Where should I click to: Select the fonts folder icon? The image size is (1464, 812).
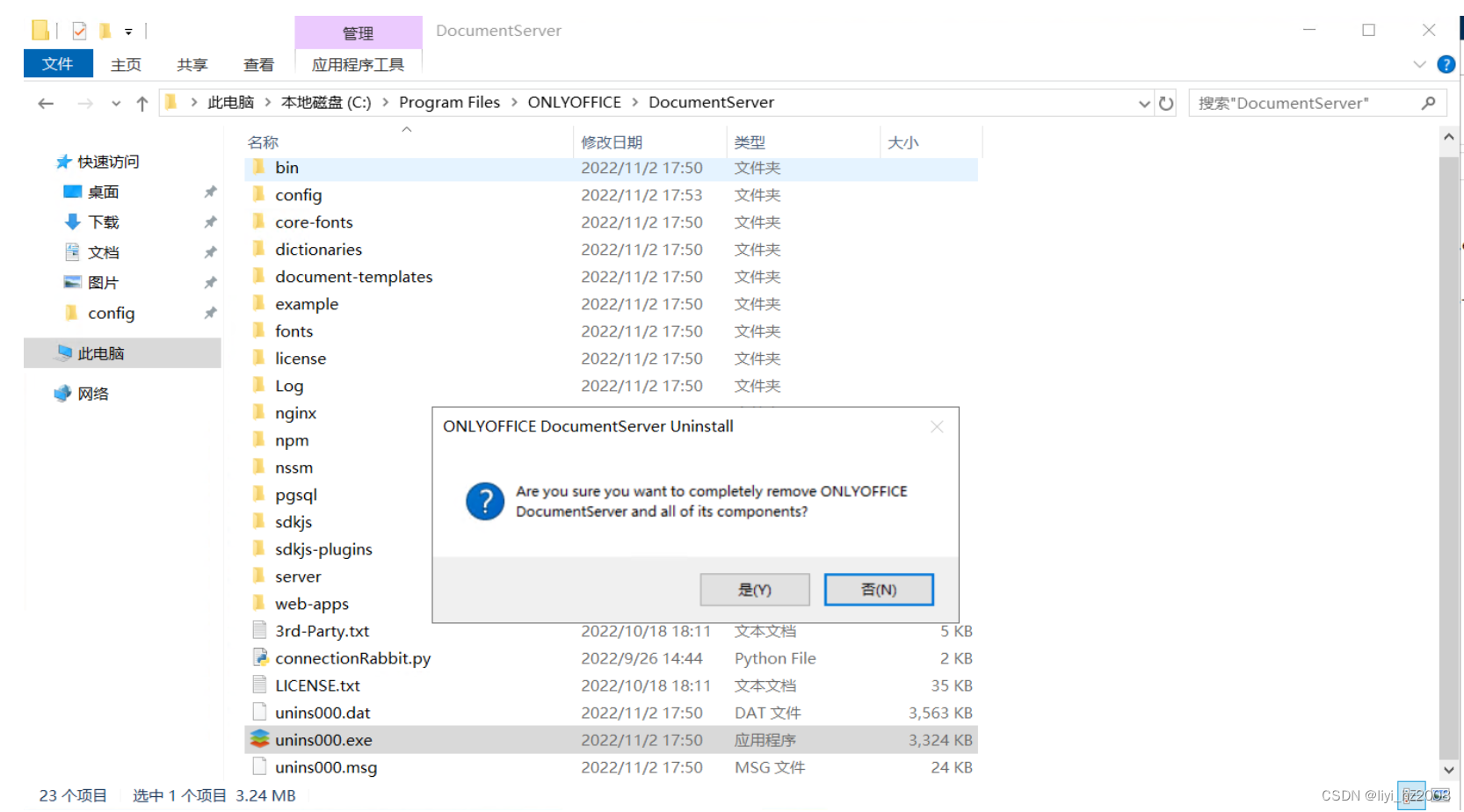(x=258, y=330)
